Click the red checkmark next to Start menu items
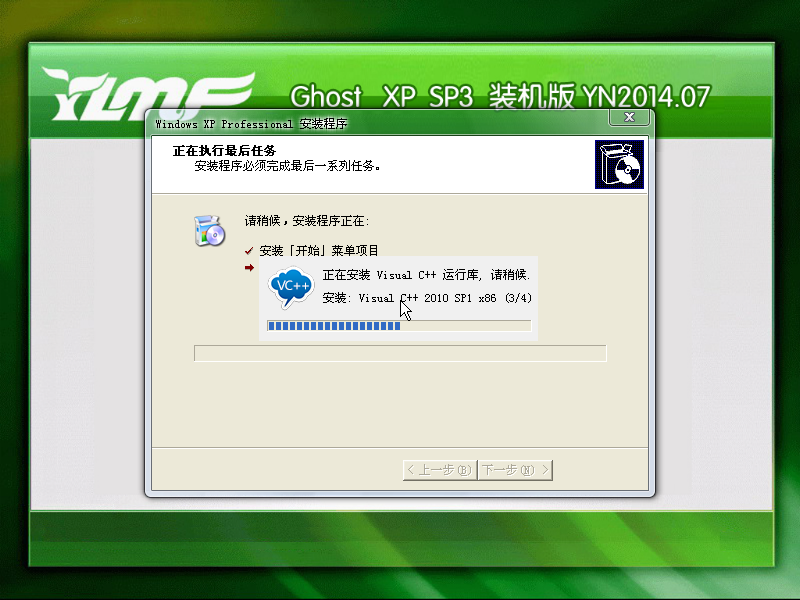 [x=249, y=251]
